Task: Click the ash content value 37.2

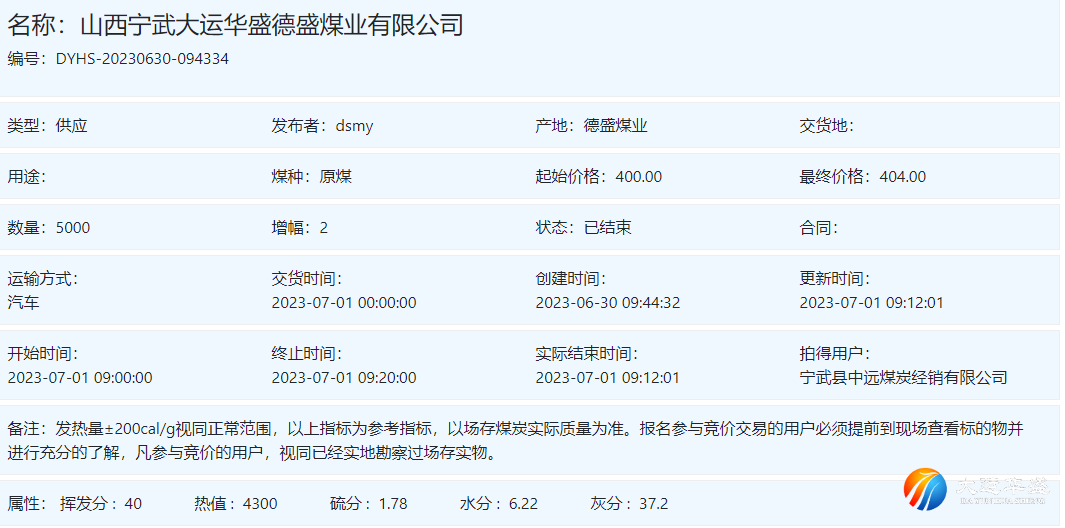Action: [x=653, y=504]
